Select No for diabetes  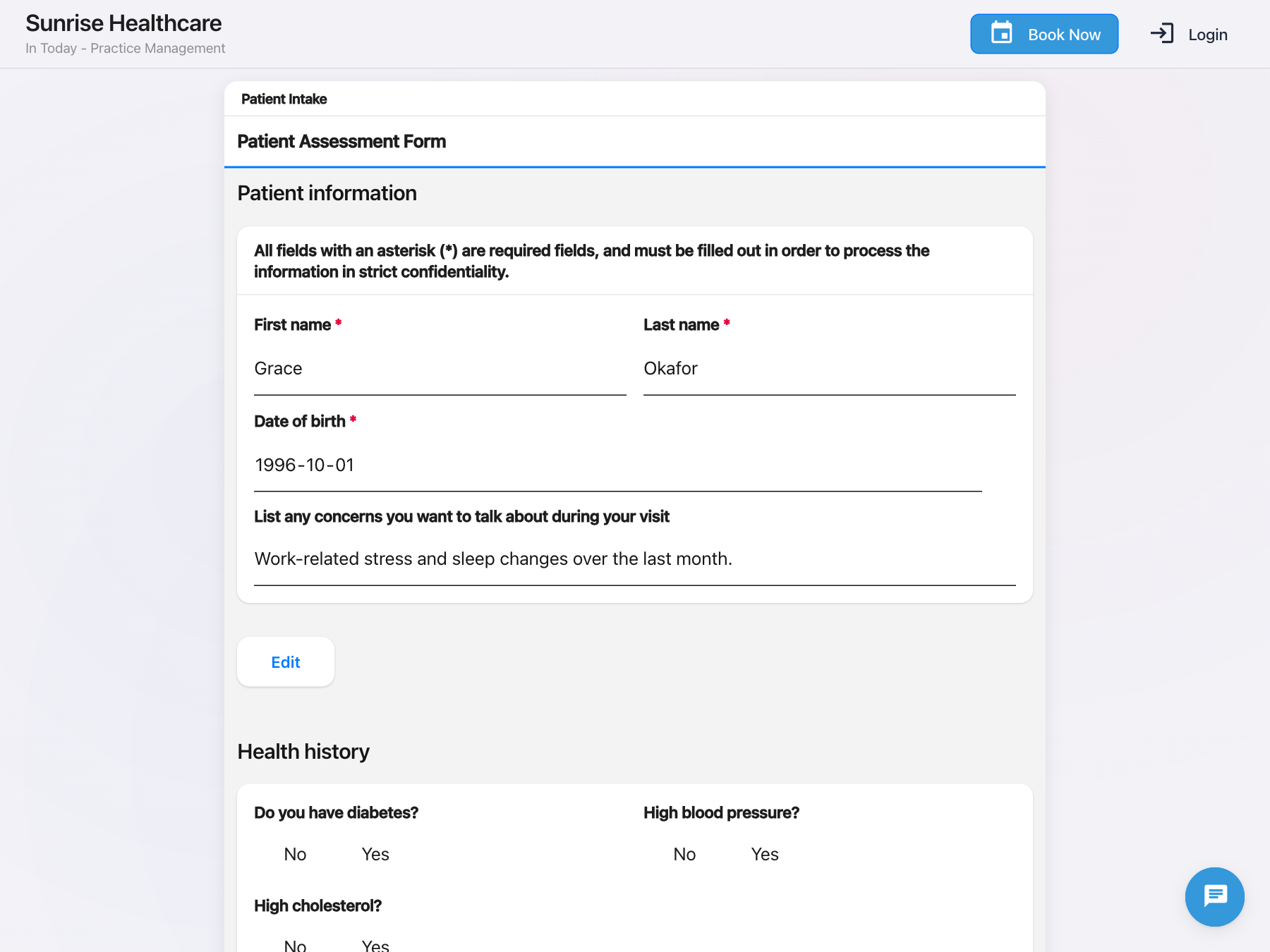pos(295,854)
